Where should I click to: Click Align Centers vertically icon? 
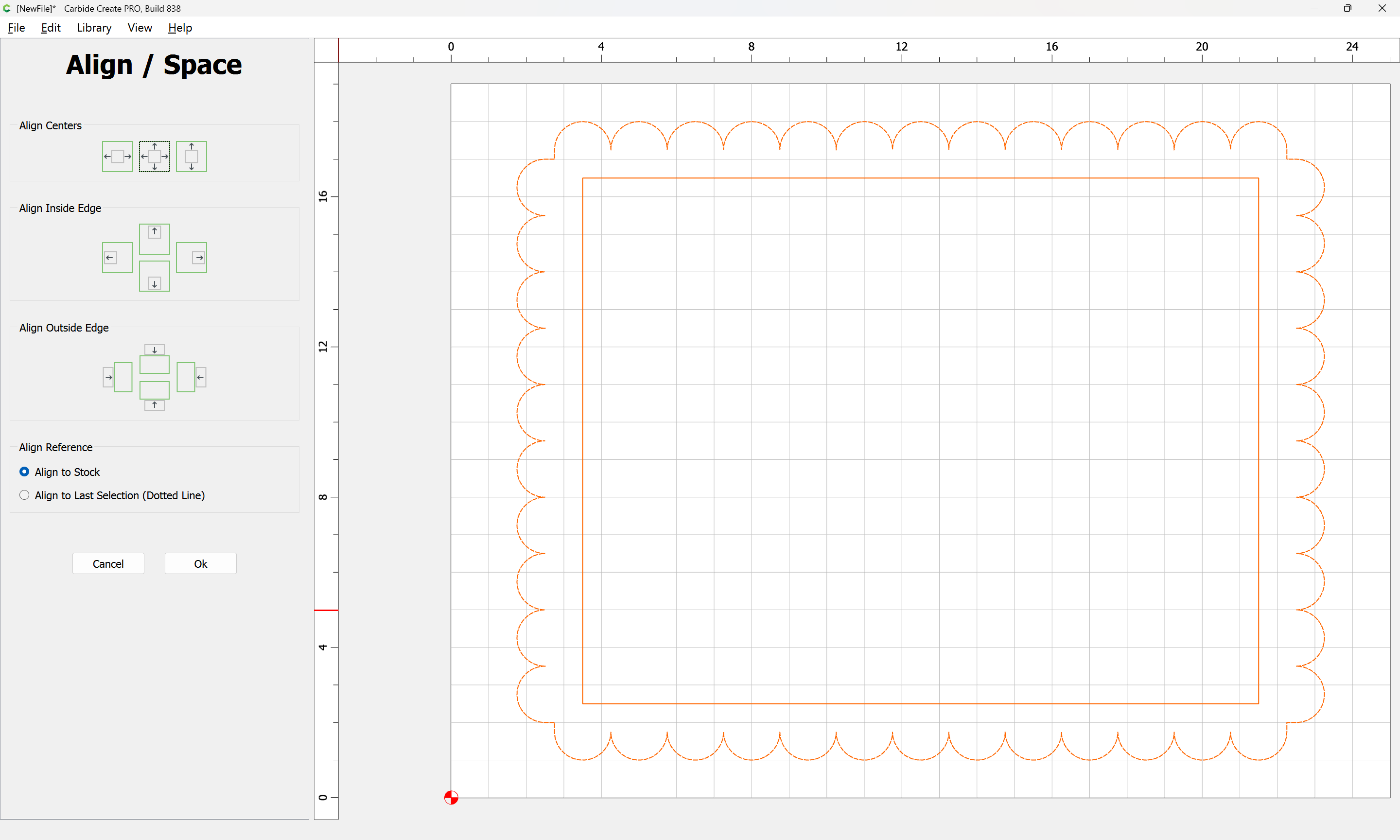pyautogui.click(x=191, y=156)
